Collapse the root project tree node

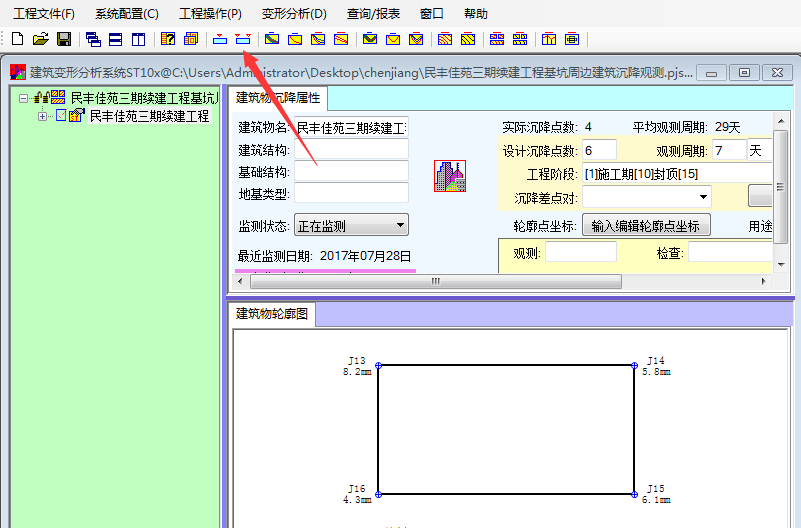click(x=23, y=98)
